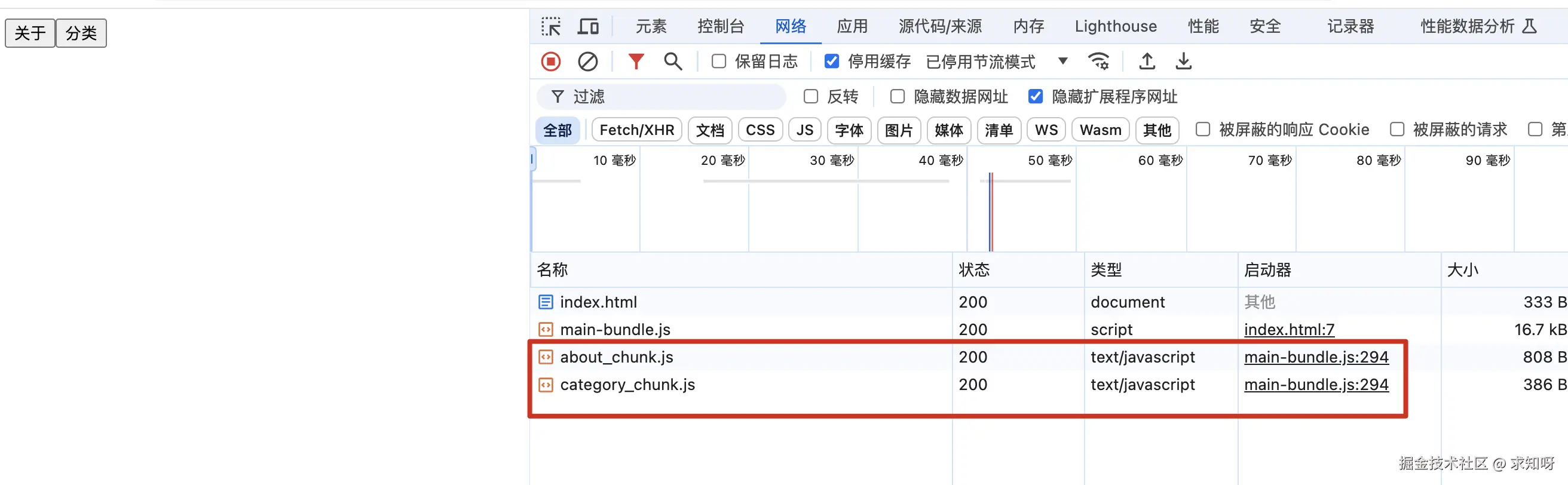Image resolution: width=1568 pixels, height=485 pixels.
Task: Sort requests by the 状态 column header
Action: [1018, 269]
